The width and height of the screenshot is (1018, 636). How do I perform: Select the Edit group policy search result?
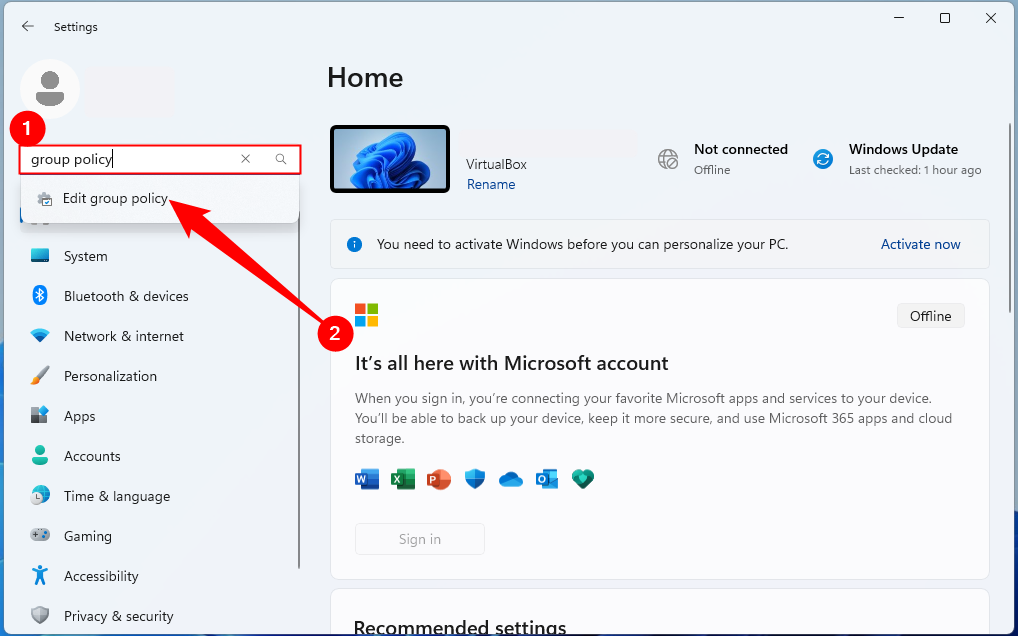pyautogui.click(x=115, y=198)
